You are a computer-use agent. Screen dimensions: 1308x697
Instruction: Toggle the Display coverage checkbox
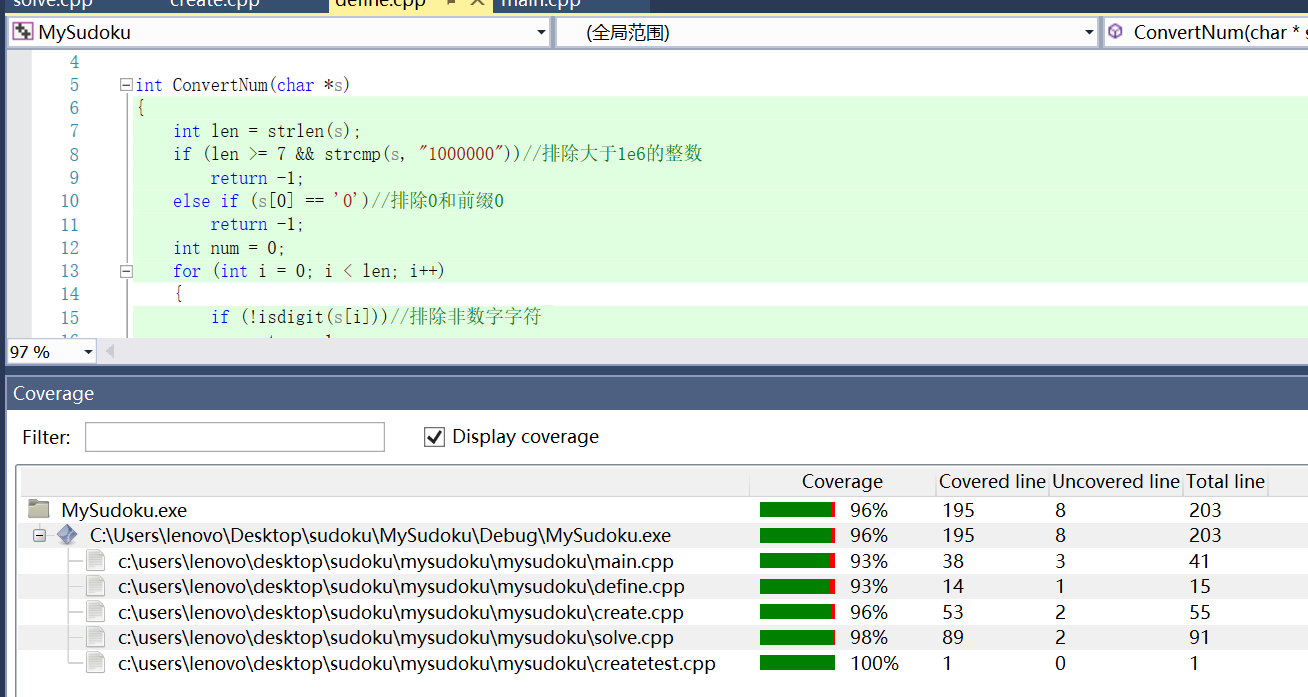[x=434, y=436]
